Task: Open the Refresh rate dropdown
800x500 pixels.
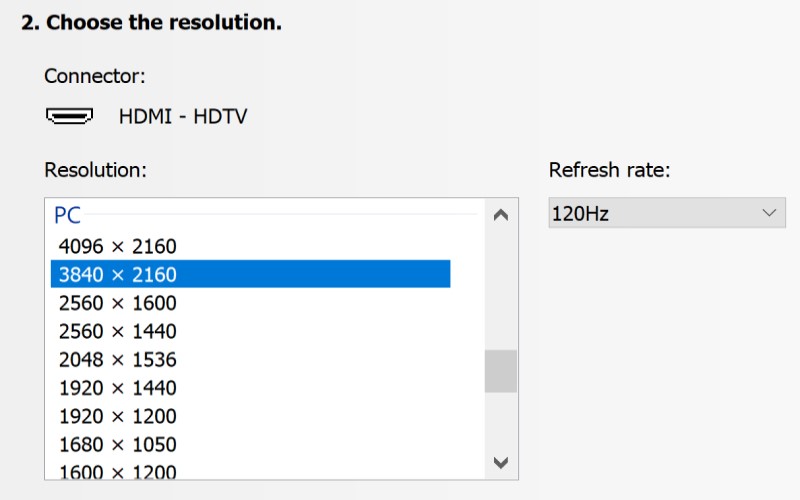Action: (x=665, y=213)
